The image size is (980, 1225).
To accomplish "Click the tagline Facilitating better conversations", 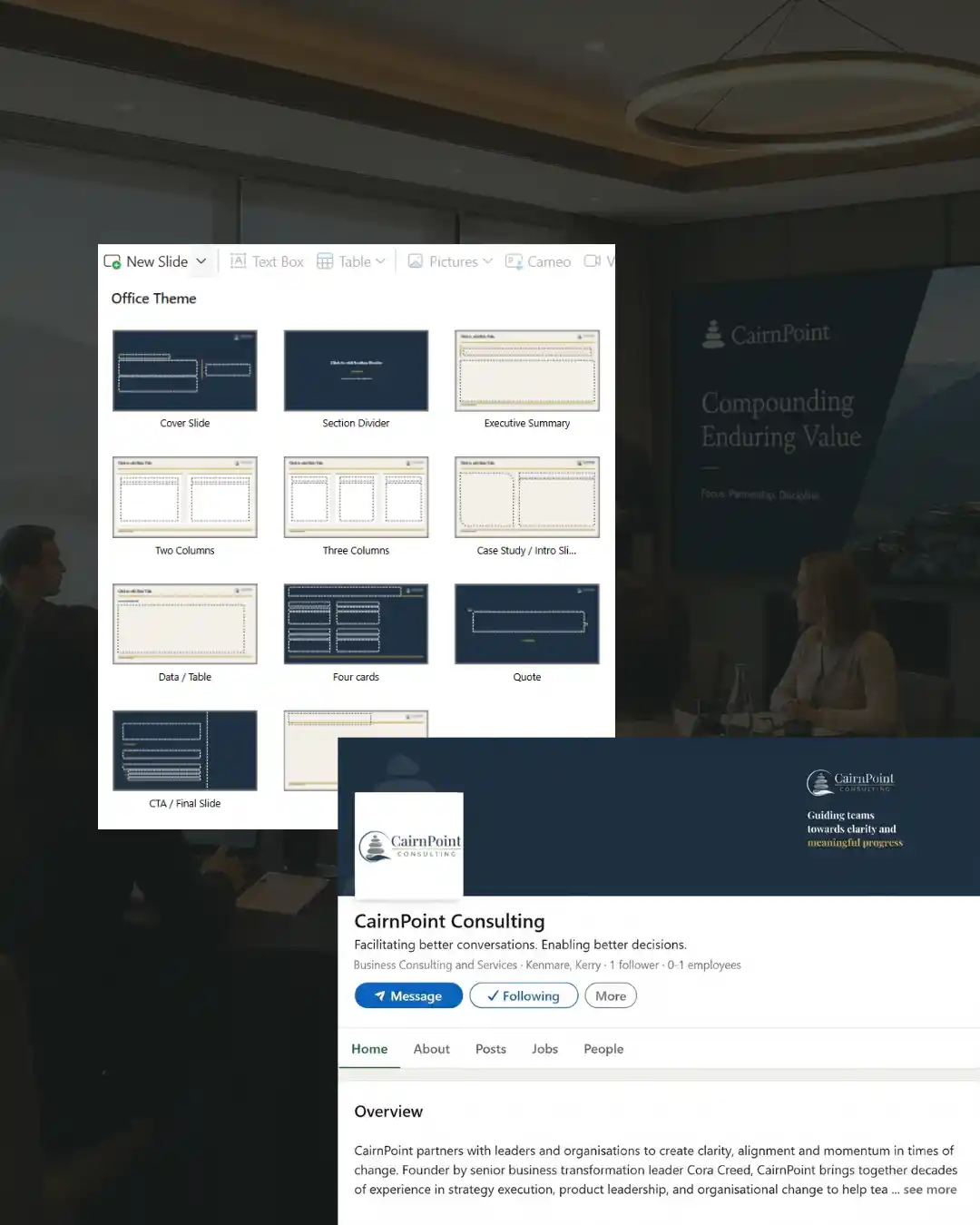I will pos(520,945).
